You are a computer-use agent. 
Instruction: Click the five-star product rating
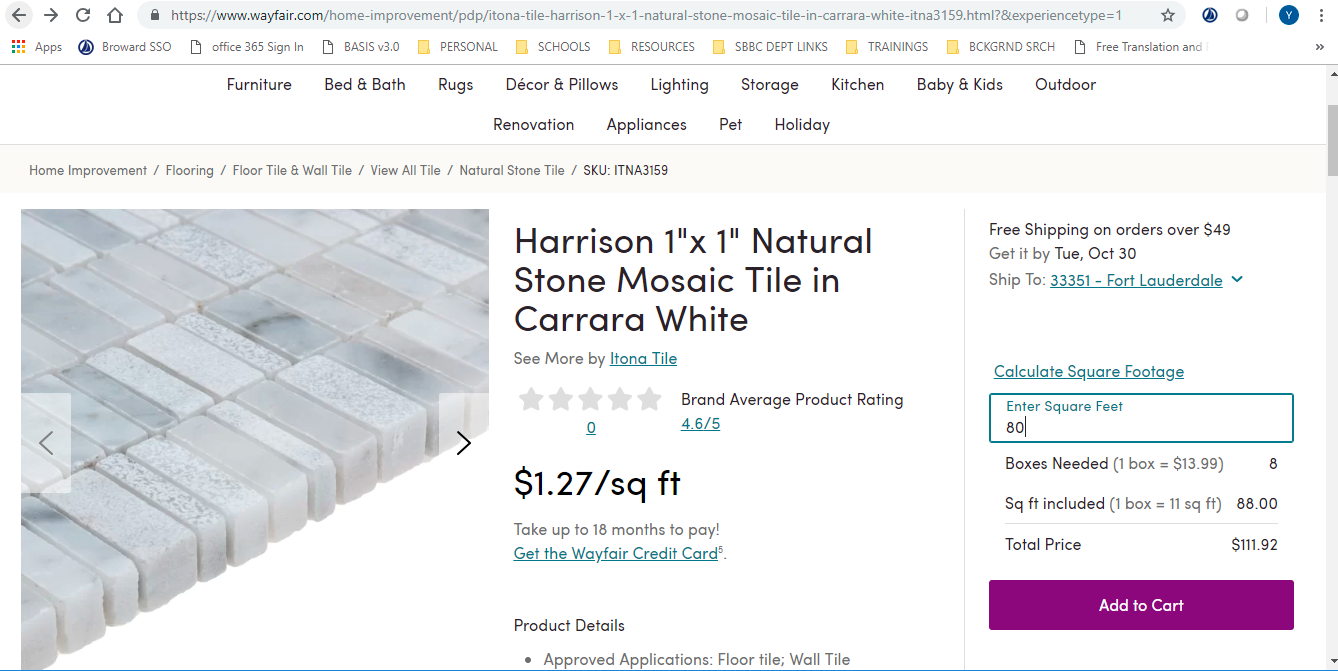coord(590,400)
